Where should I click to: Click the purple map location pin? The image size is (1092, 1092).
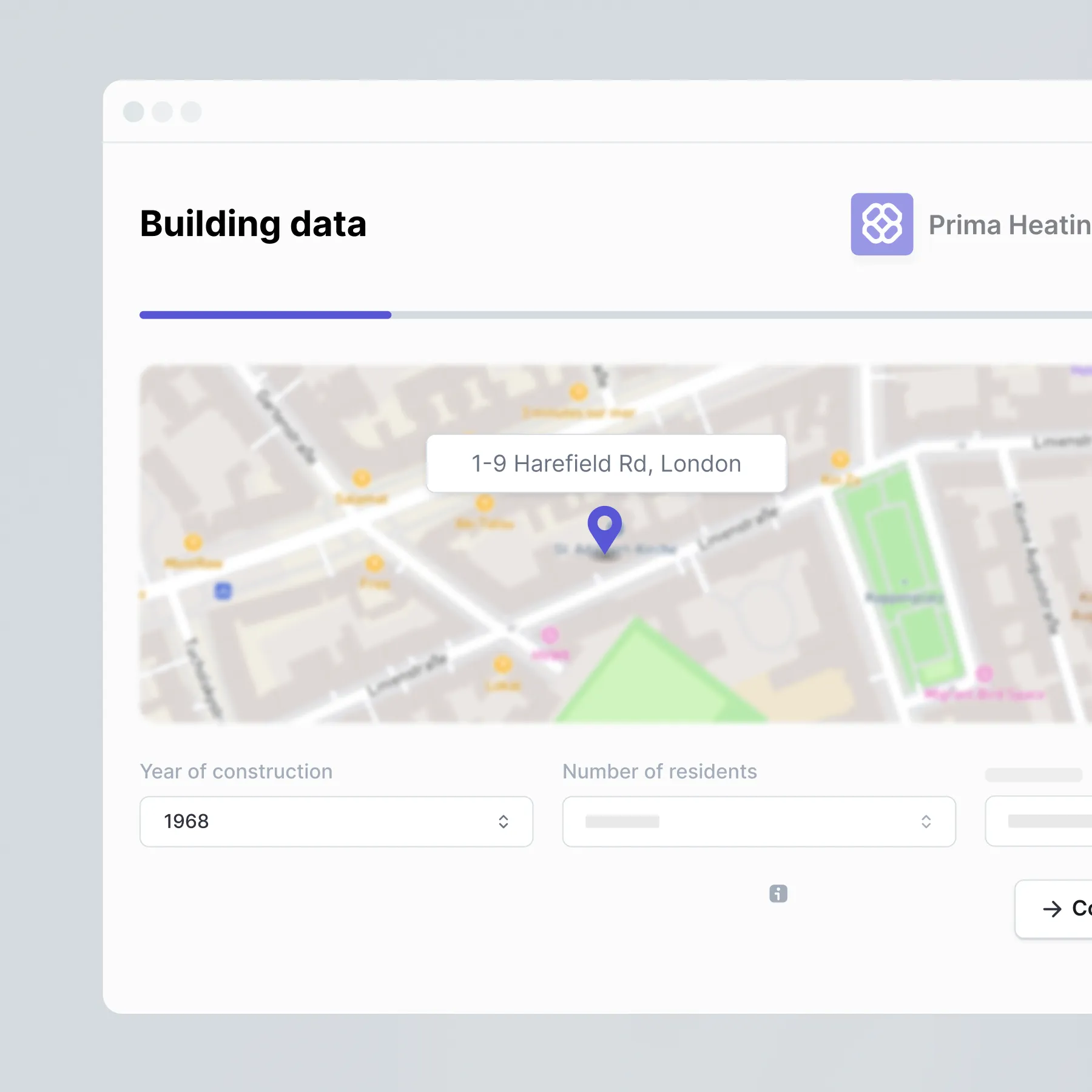coord(605,529)
